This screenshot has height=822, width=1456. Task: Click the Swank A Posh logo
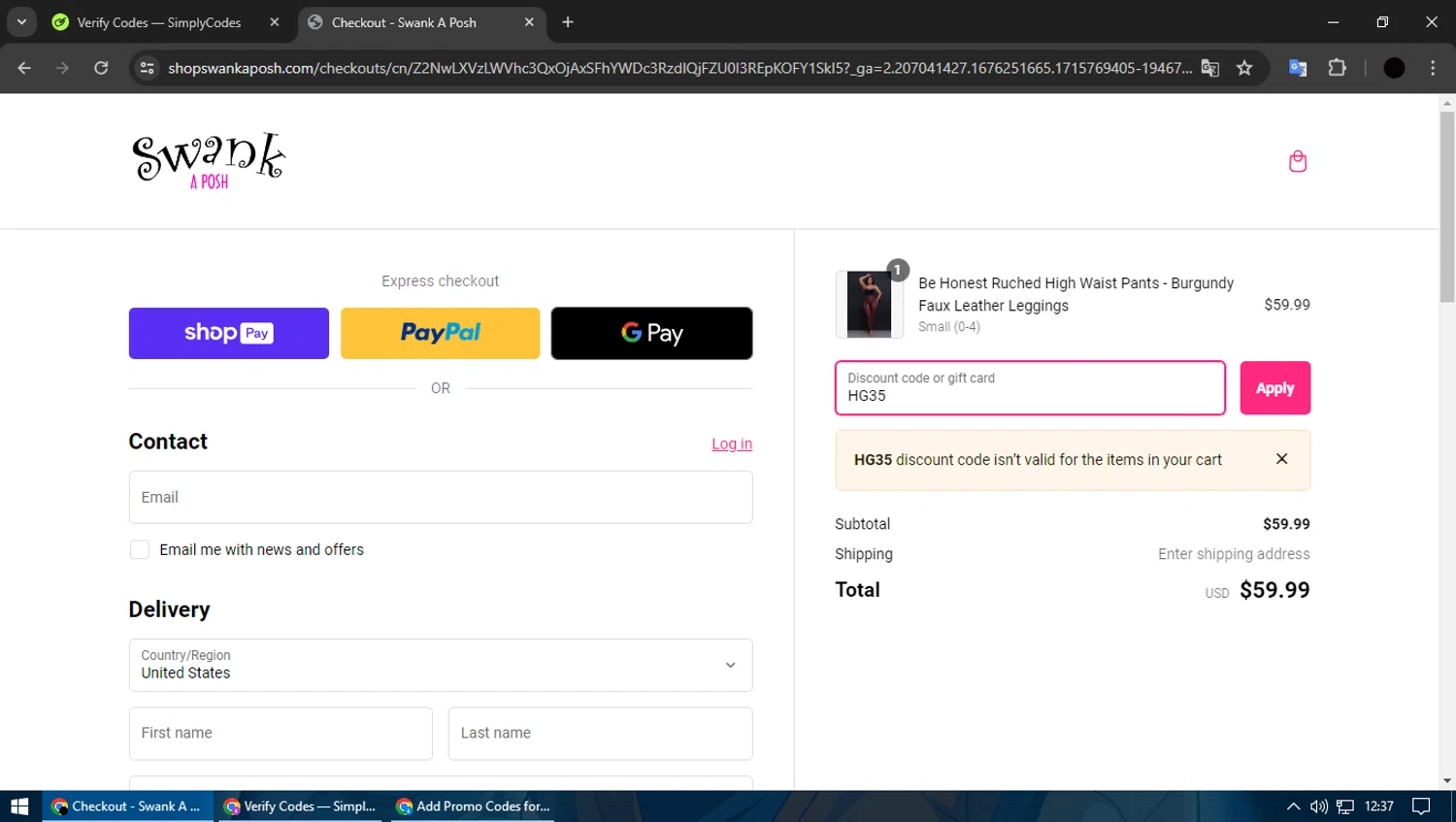click(x=209, y=161)
